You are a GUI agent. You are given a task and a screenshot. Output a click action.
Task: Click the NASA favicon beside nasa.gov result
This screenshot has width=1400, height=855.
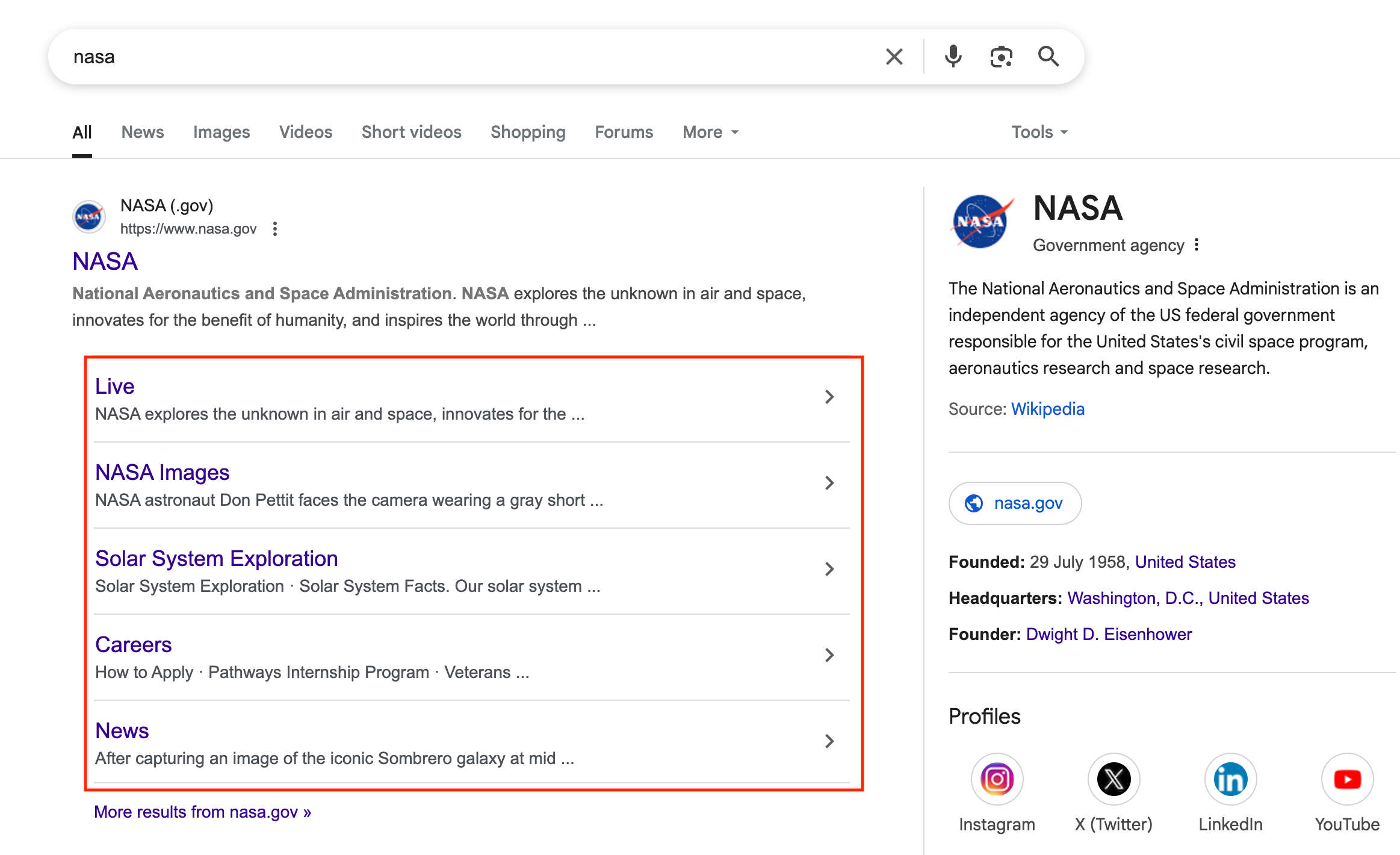[89, 217]
